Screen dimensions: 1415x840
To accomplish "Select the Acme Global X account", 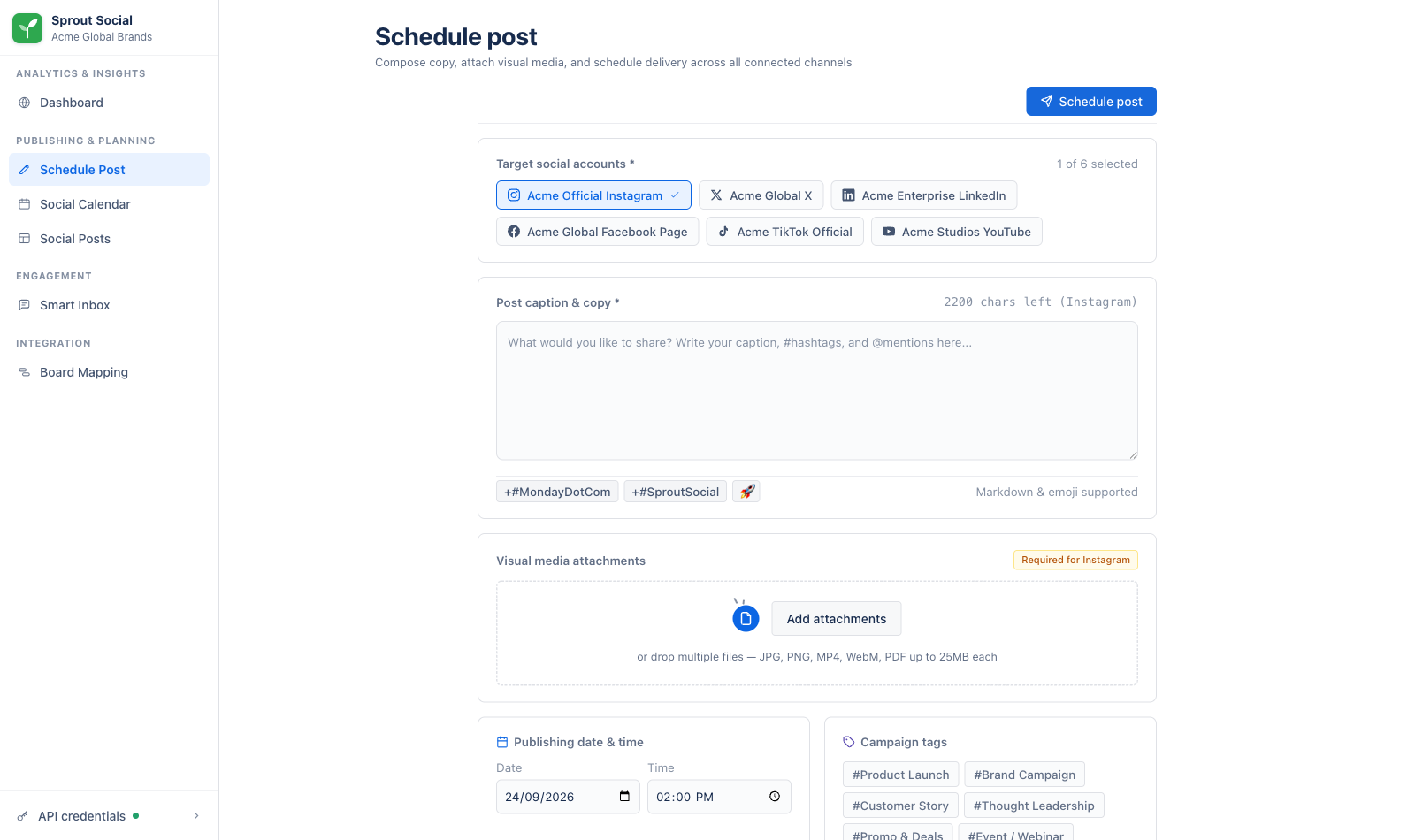I will (x=761, y=195).
